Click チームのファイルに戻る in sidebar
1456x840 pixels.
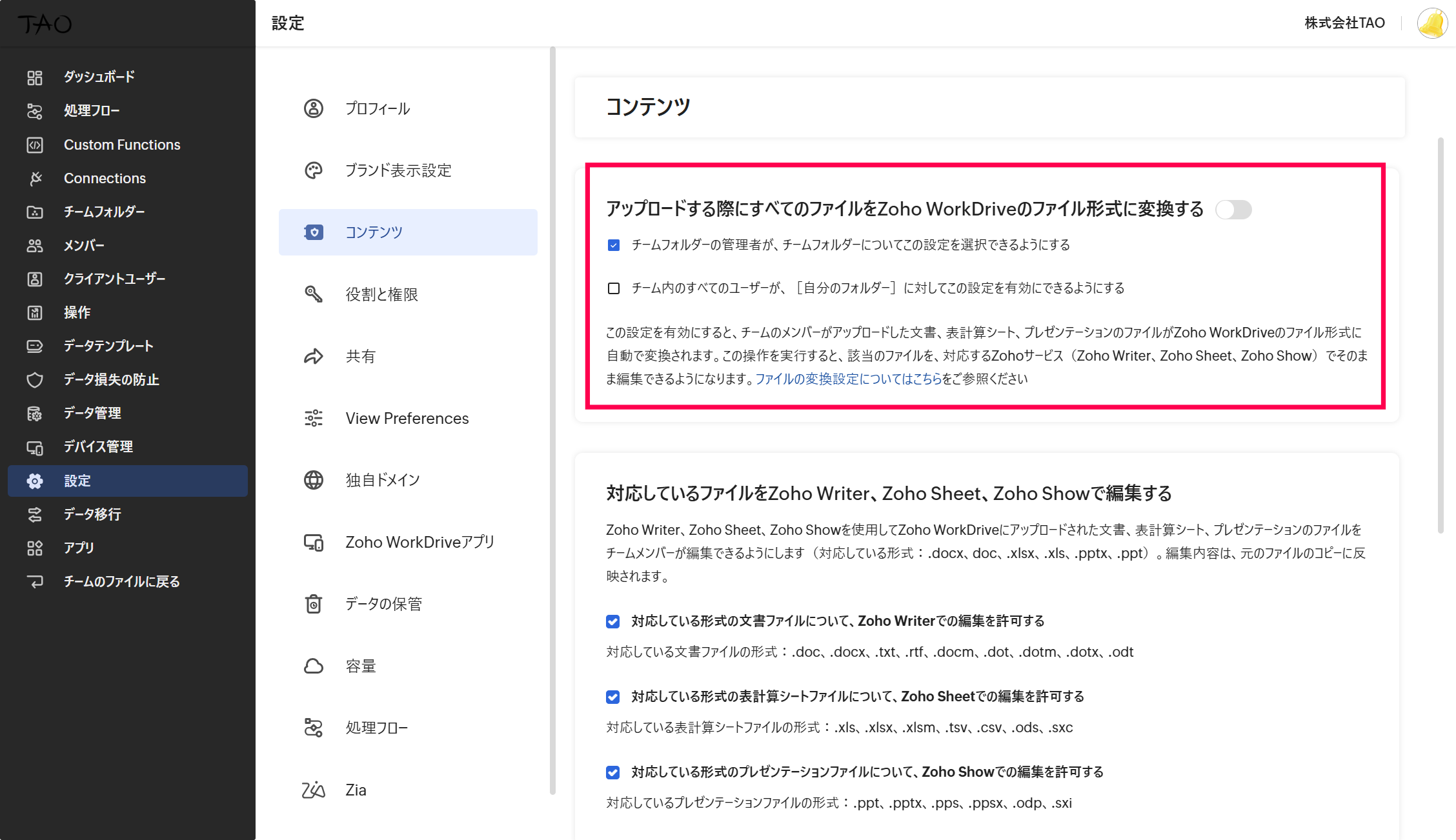pyautogui.click(x=121, y=582)
